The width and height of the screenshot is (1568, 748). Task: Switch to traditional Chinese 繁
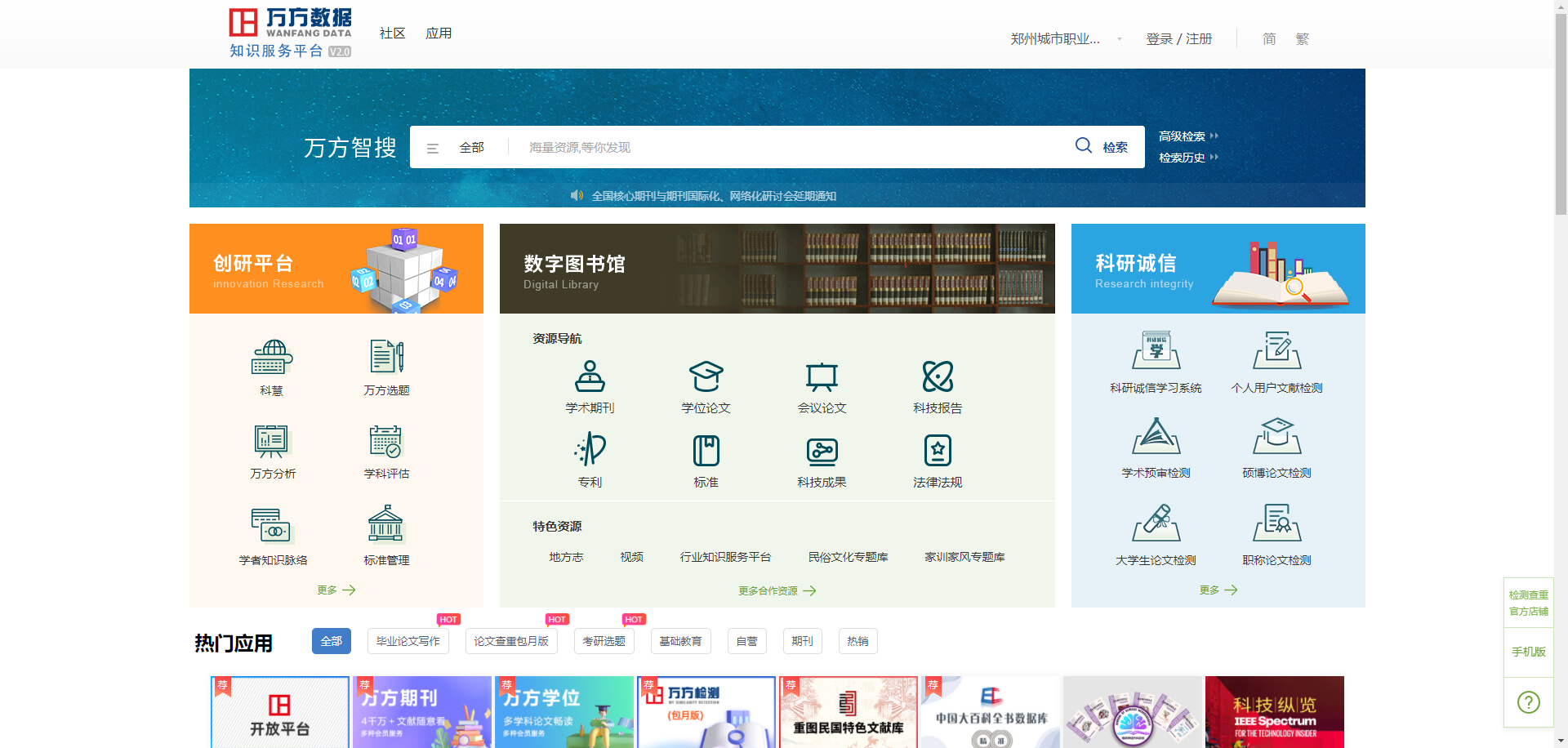click(x=1302, y=39)
